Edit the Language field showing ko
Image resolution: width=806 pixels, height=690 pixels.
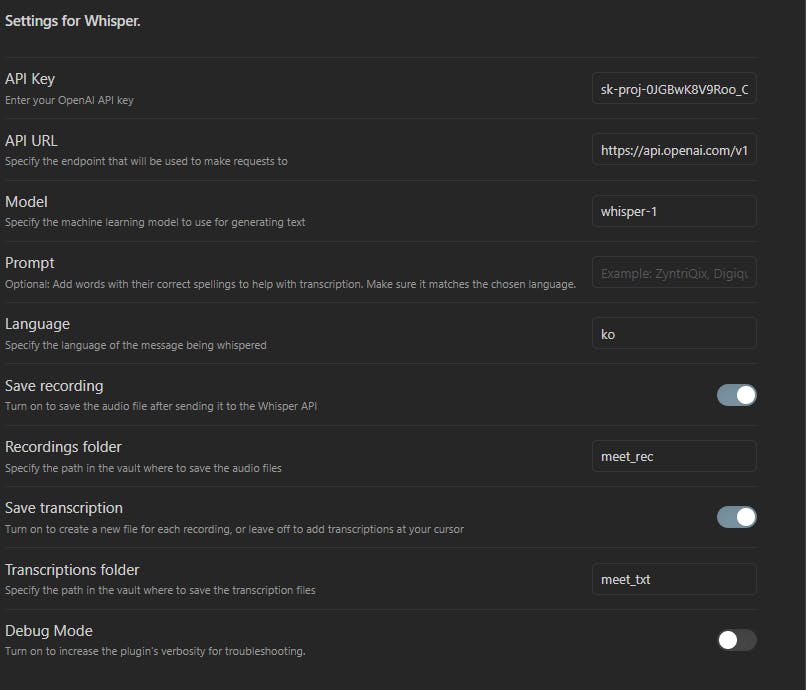[674, 333]
